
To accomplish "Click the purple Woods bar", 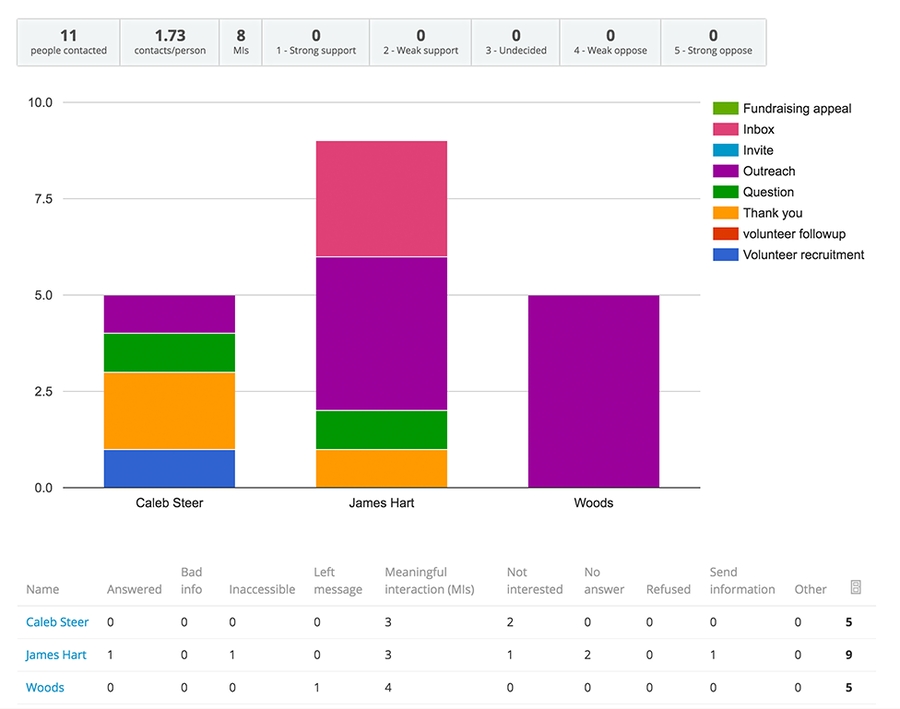I will click(x=593, y=391).
